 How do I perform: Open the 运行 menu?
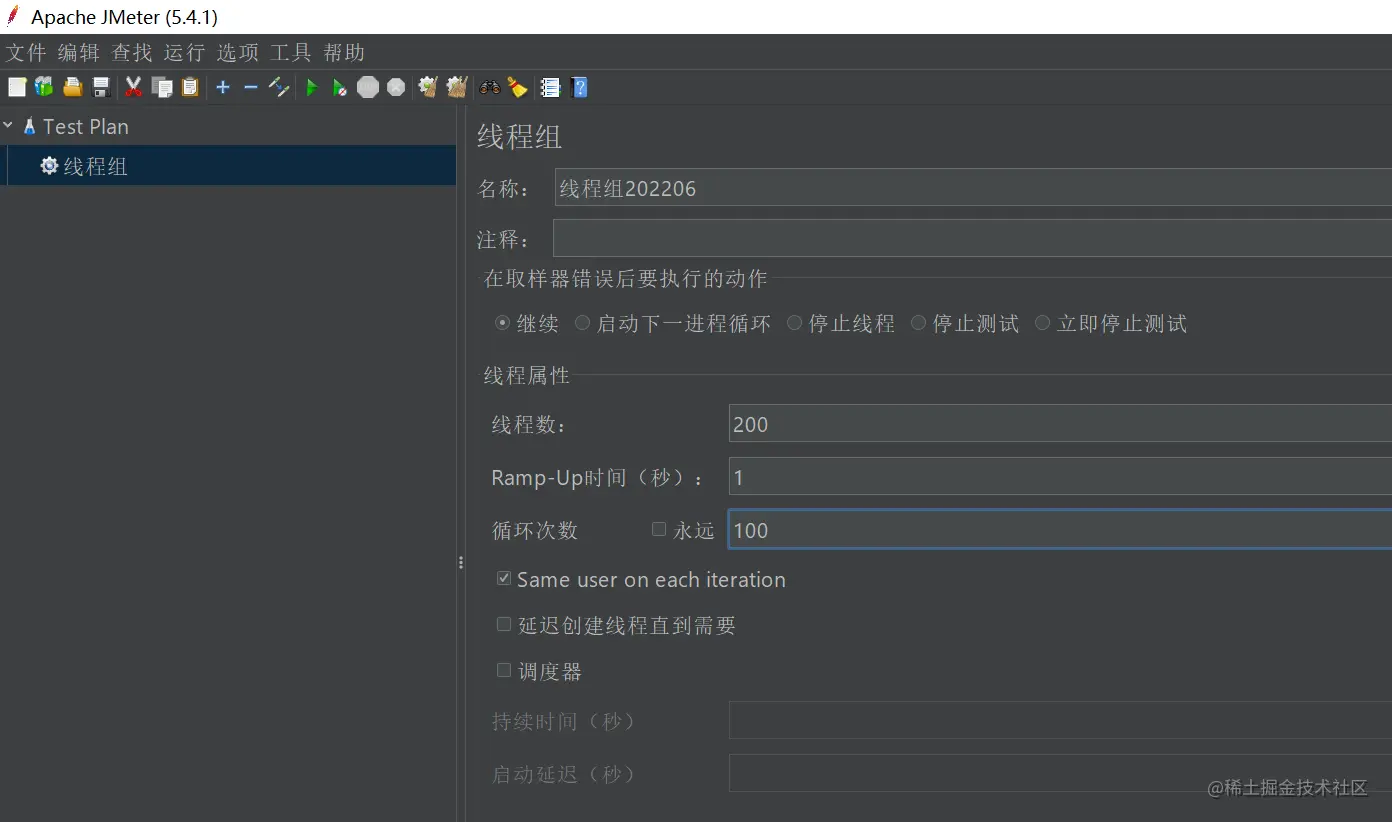184,52
